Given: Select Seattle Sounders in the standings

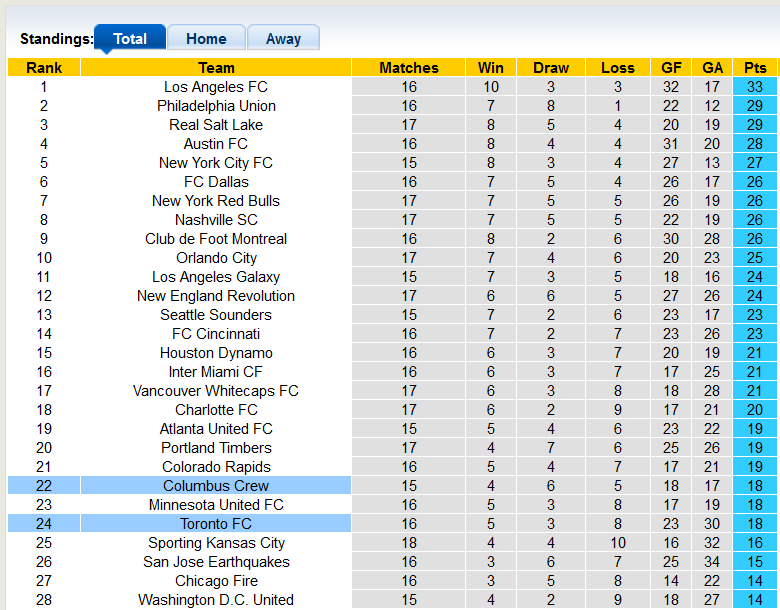Looking at the screenshot, I should [216, 315].
